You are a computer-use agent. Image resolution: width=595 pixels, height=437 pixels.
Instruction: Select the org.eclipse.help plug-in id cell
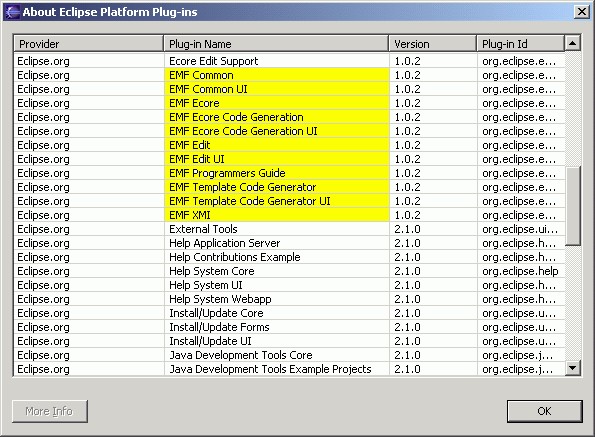(520, 271)
